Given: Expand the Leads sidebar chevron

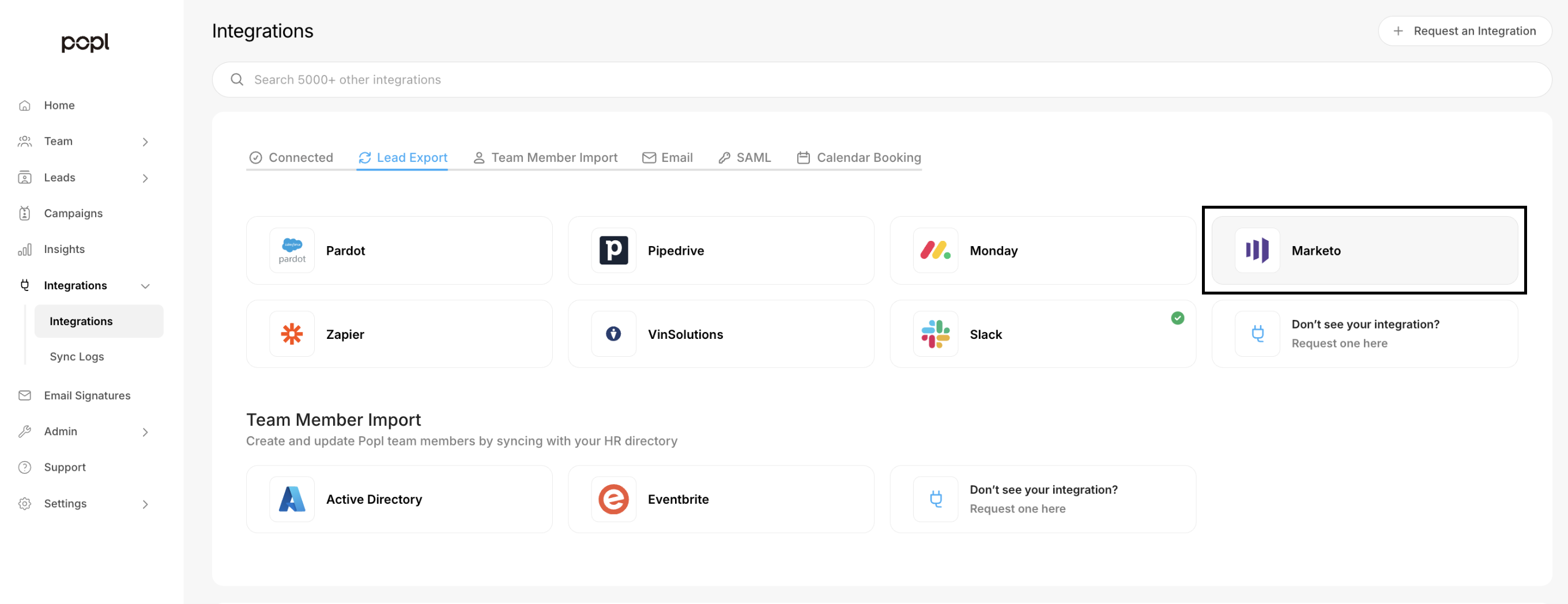Looking at the screenshot, I should point(145,178).
